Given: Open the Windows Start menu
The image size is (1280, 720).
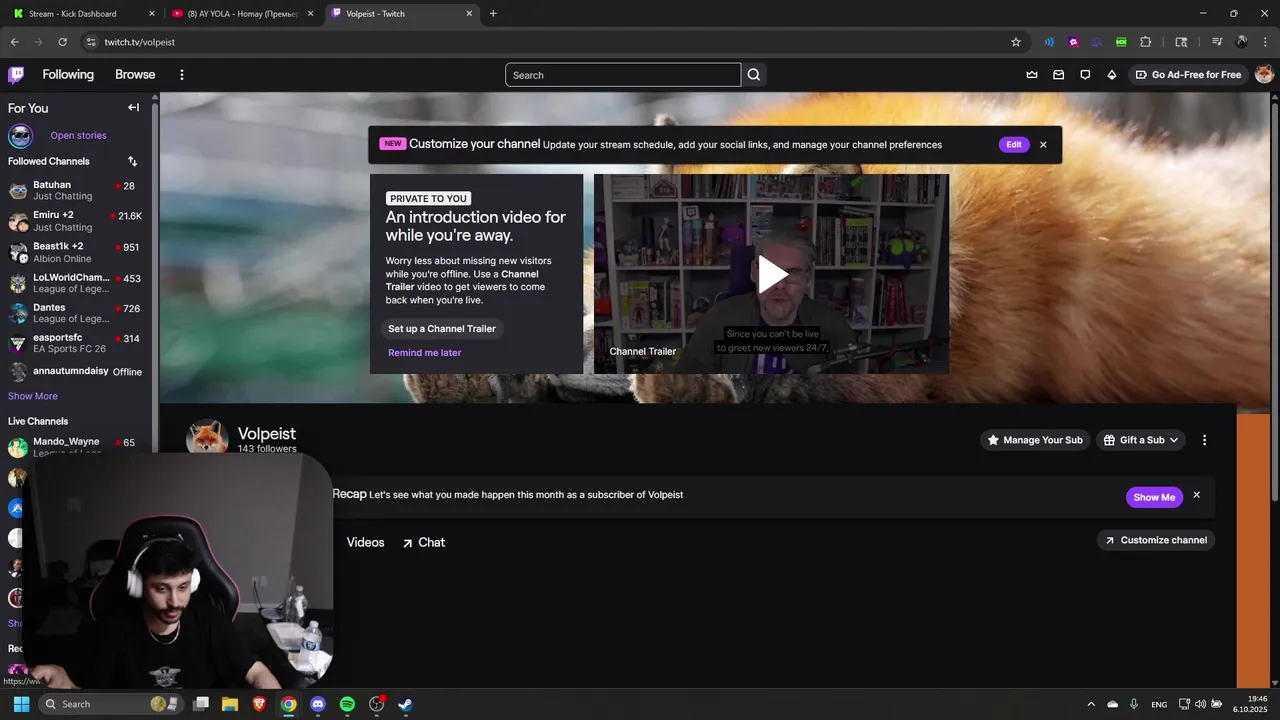Looking at the screenshot, I should (x=21, y=704).
